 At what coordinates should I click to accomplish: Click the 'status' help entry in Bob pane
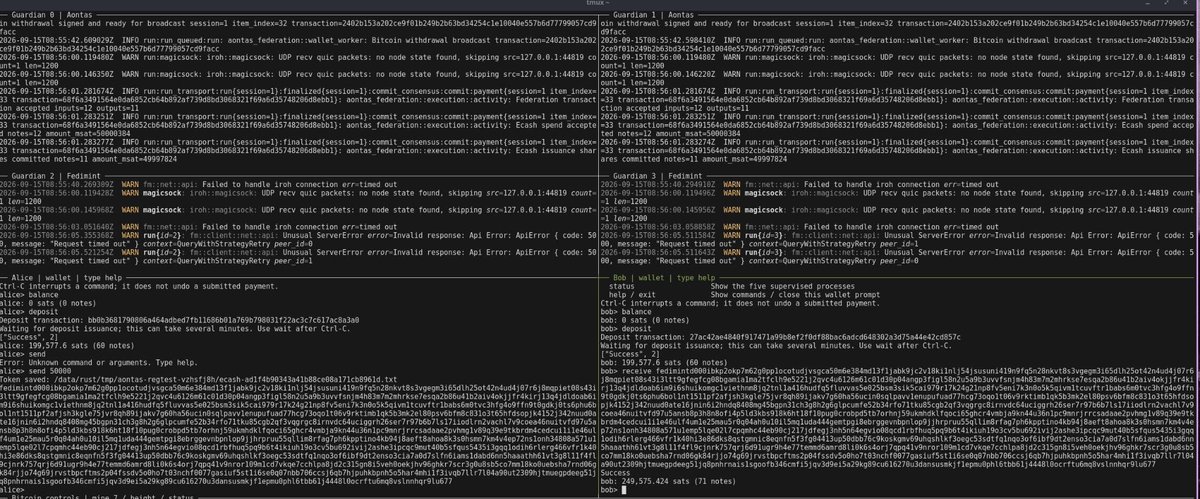pos(620,285)
